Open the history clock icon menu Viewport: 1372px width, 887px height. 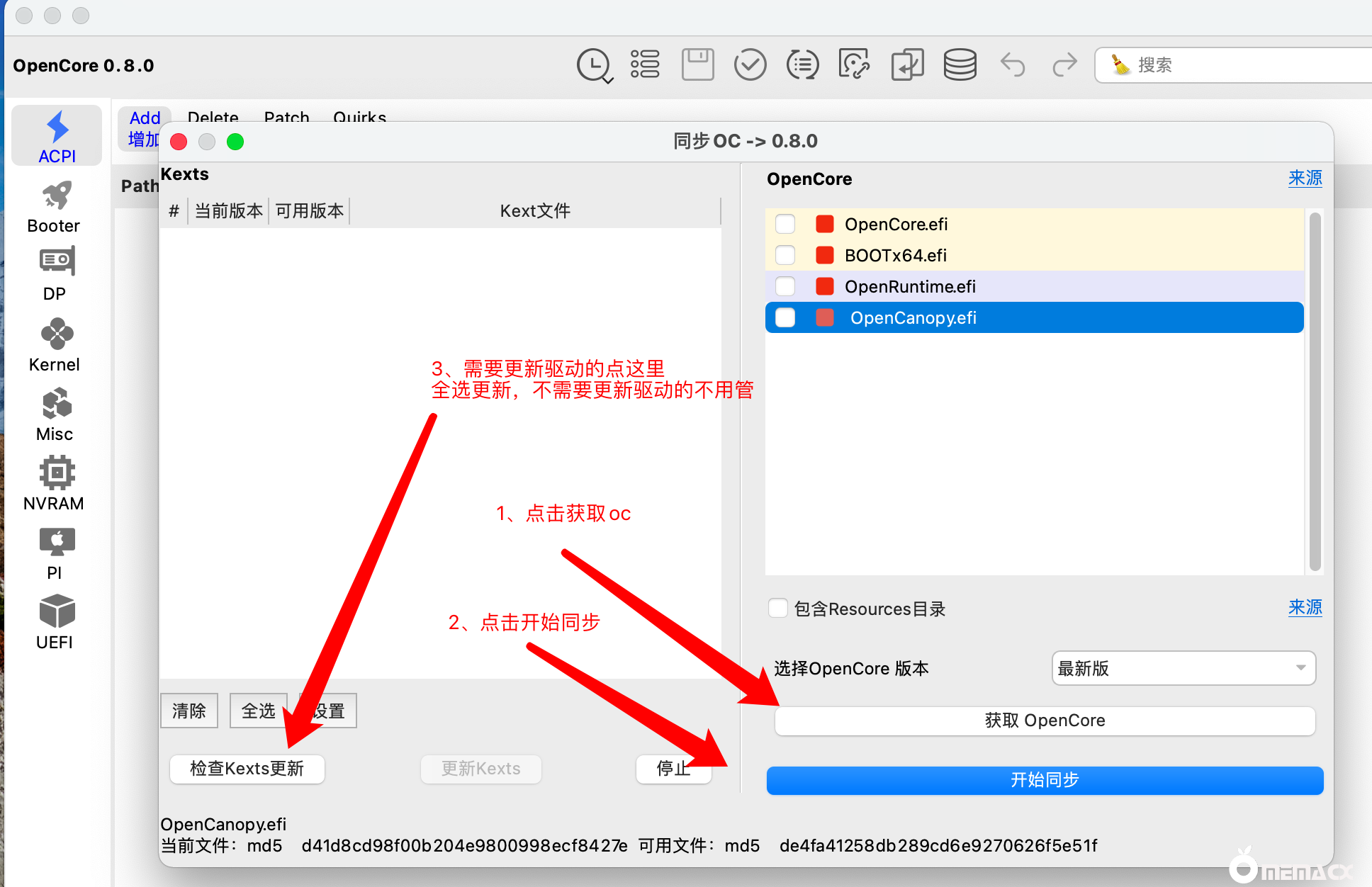594,65
